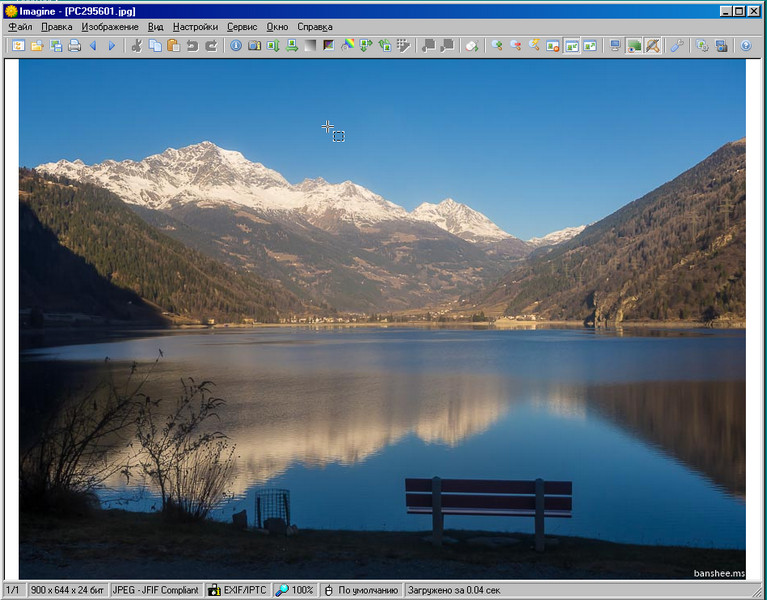The image size is (767, 600).
Task: Click the 'Загружено за 0.04 сек' status text
Action: (454, 590)
